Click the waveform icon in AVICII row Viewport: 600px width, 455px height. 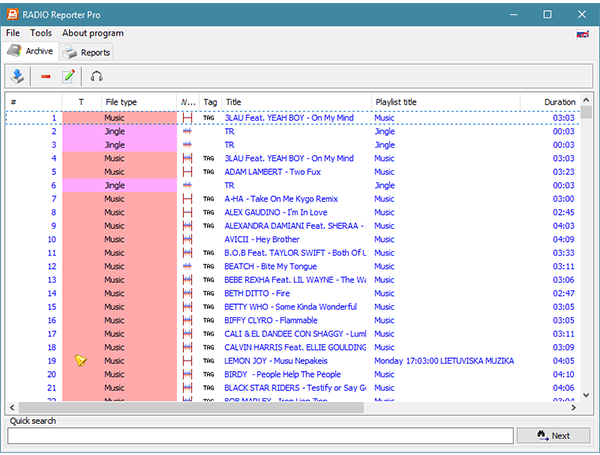click(188, 240)
